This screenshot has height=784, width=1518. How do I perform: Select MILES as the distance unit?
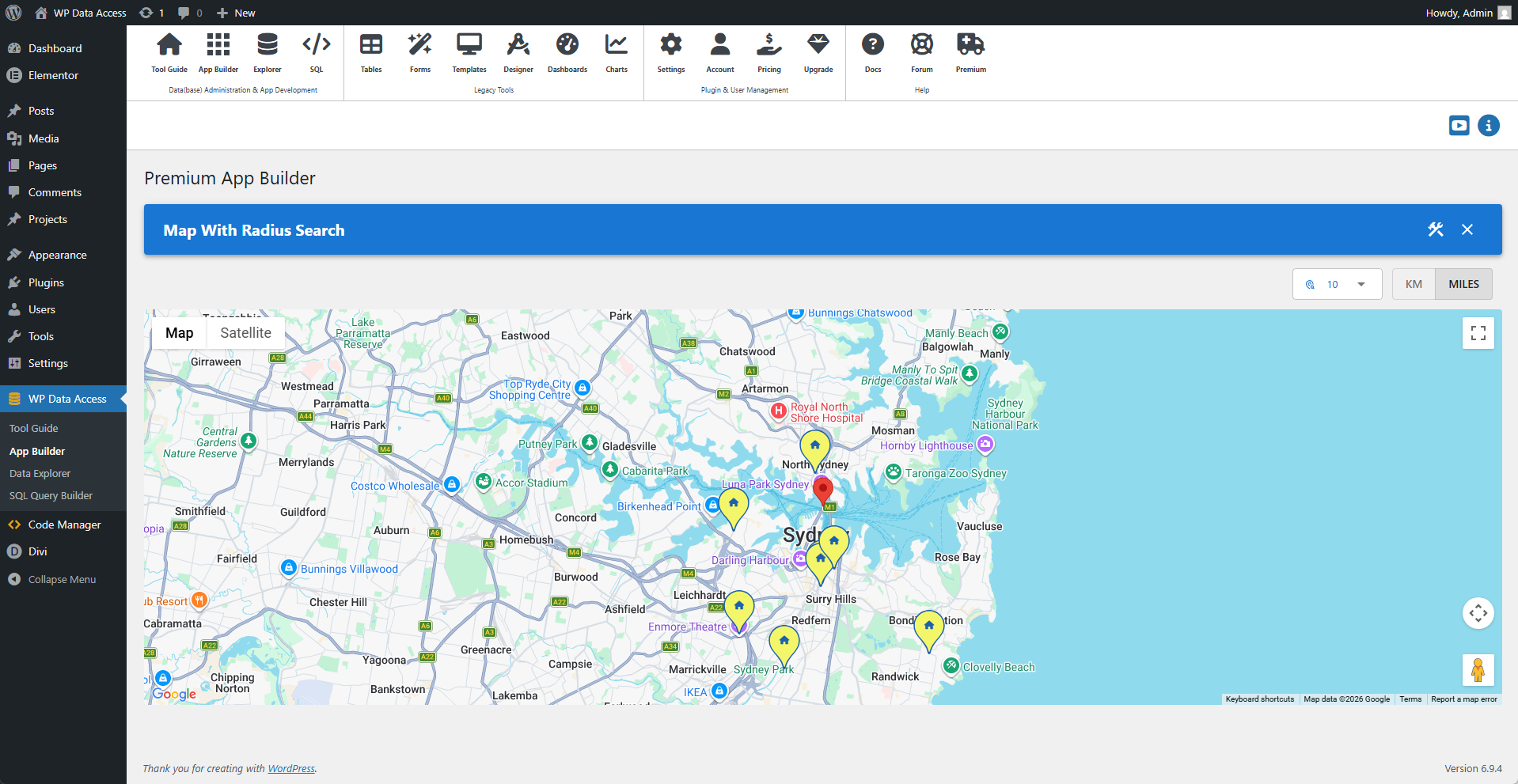click(1463, 284)
